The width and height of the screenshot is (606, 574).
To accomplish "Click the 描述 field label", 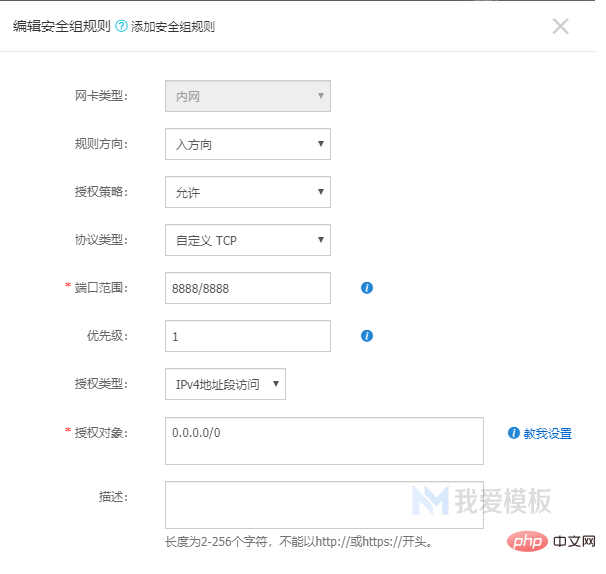I will [x=113, y=496].
